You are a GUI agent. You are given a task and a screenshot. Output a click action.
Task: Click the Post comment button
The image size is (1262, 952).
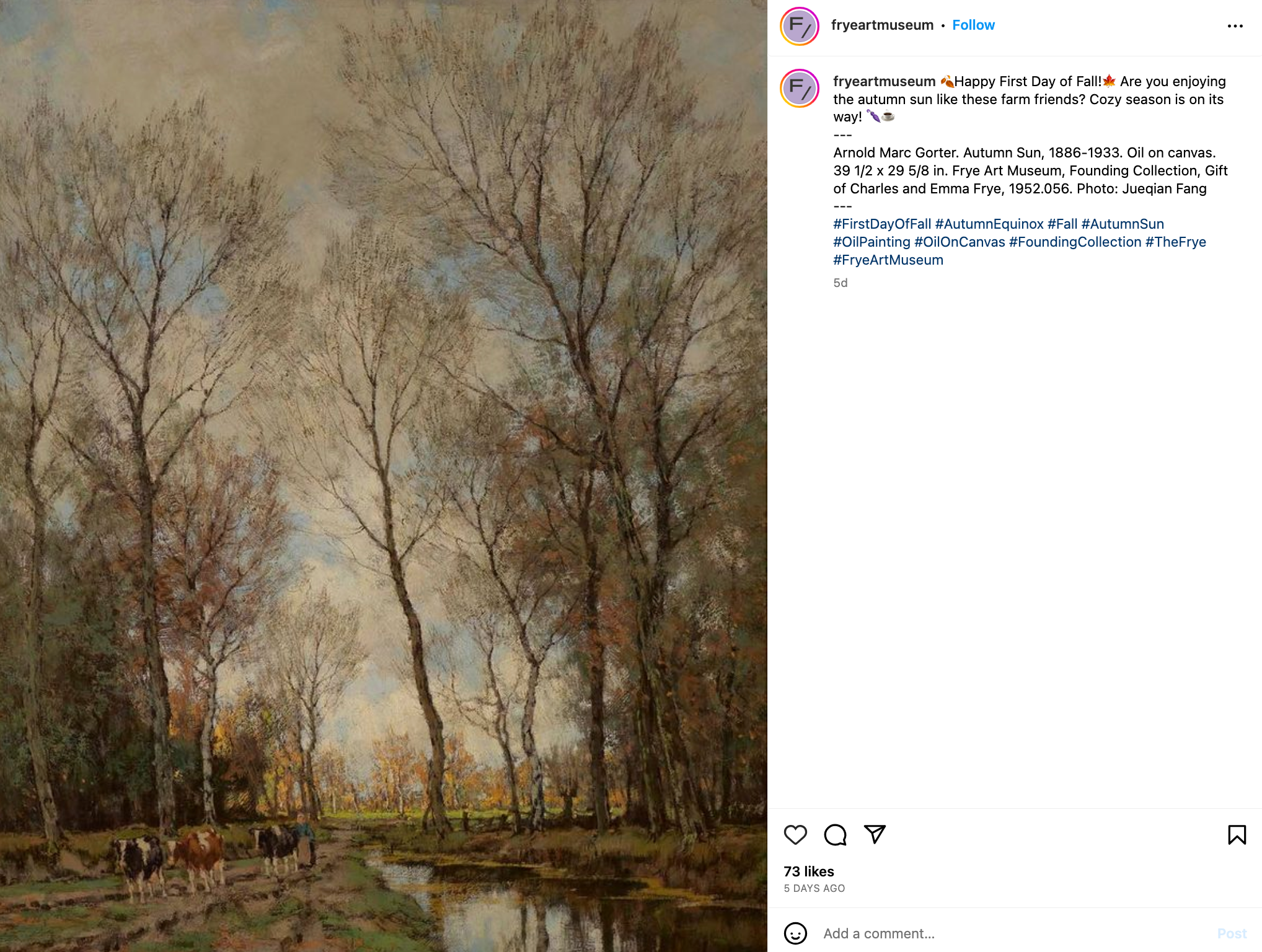(1232, 933)
